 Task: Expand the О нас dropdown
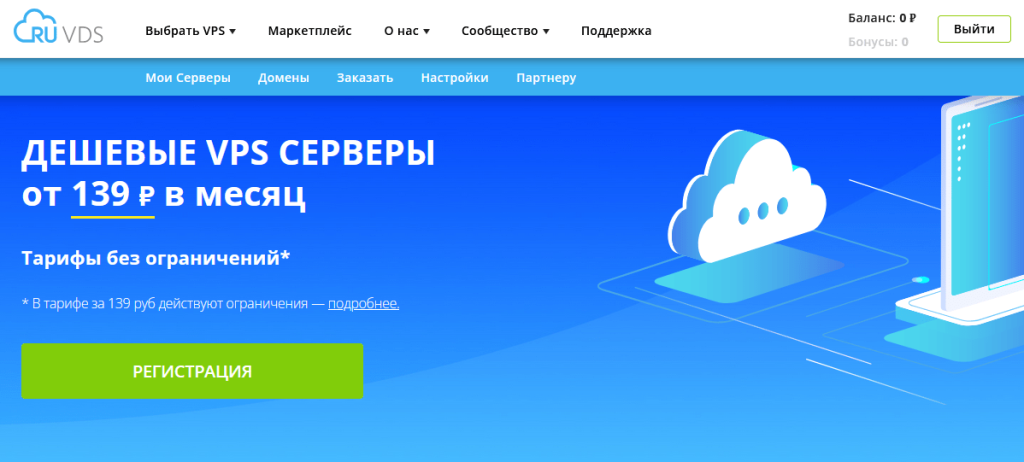[x=406, y=31]
